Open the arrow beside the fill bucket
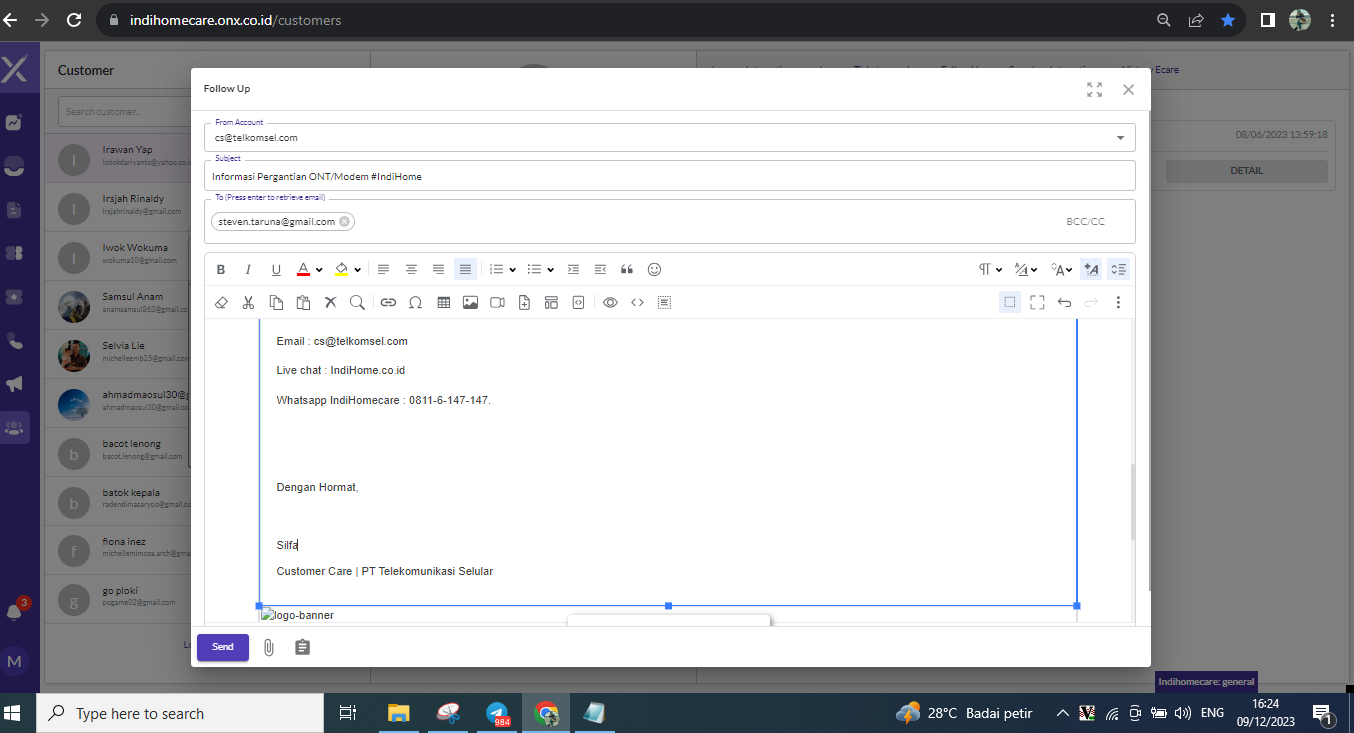 [x=357, y=270]
